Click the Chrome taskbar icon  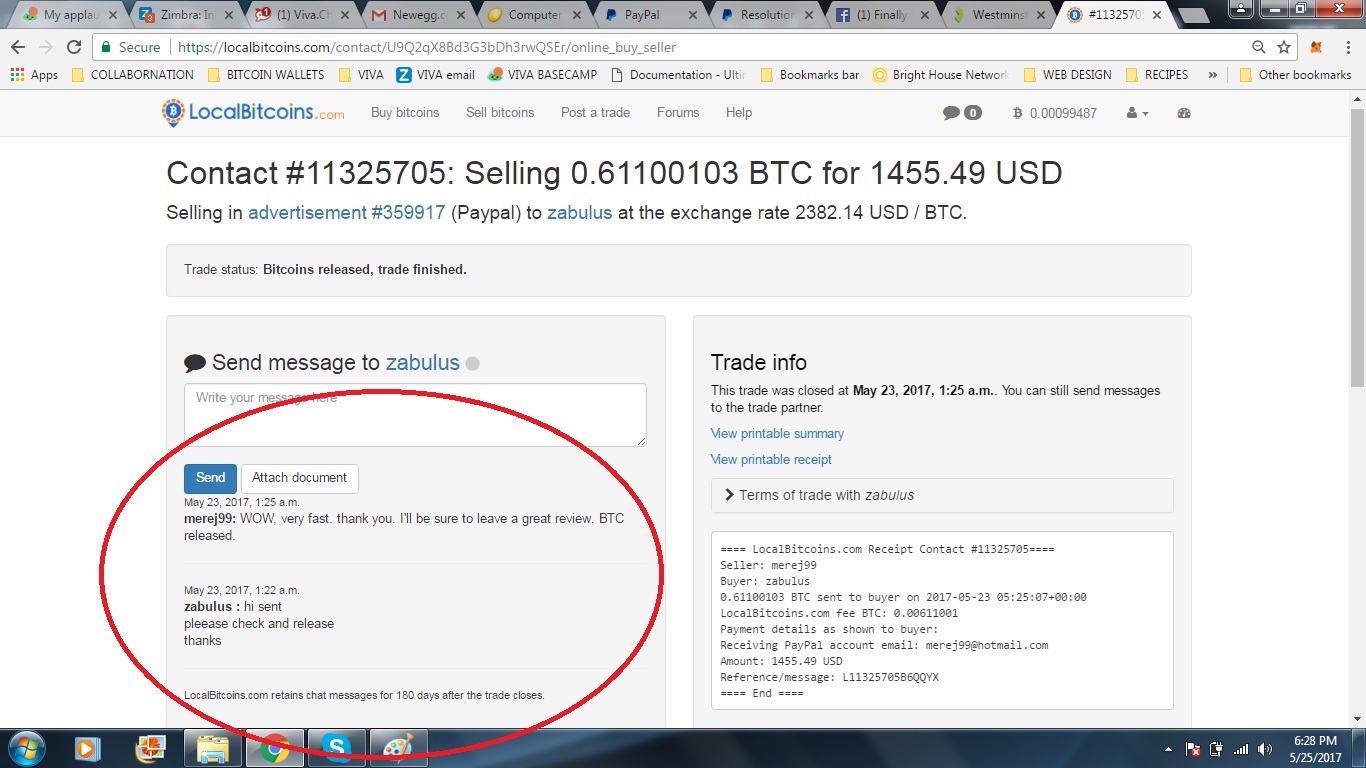(274, 748)
